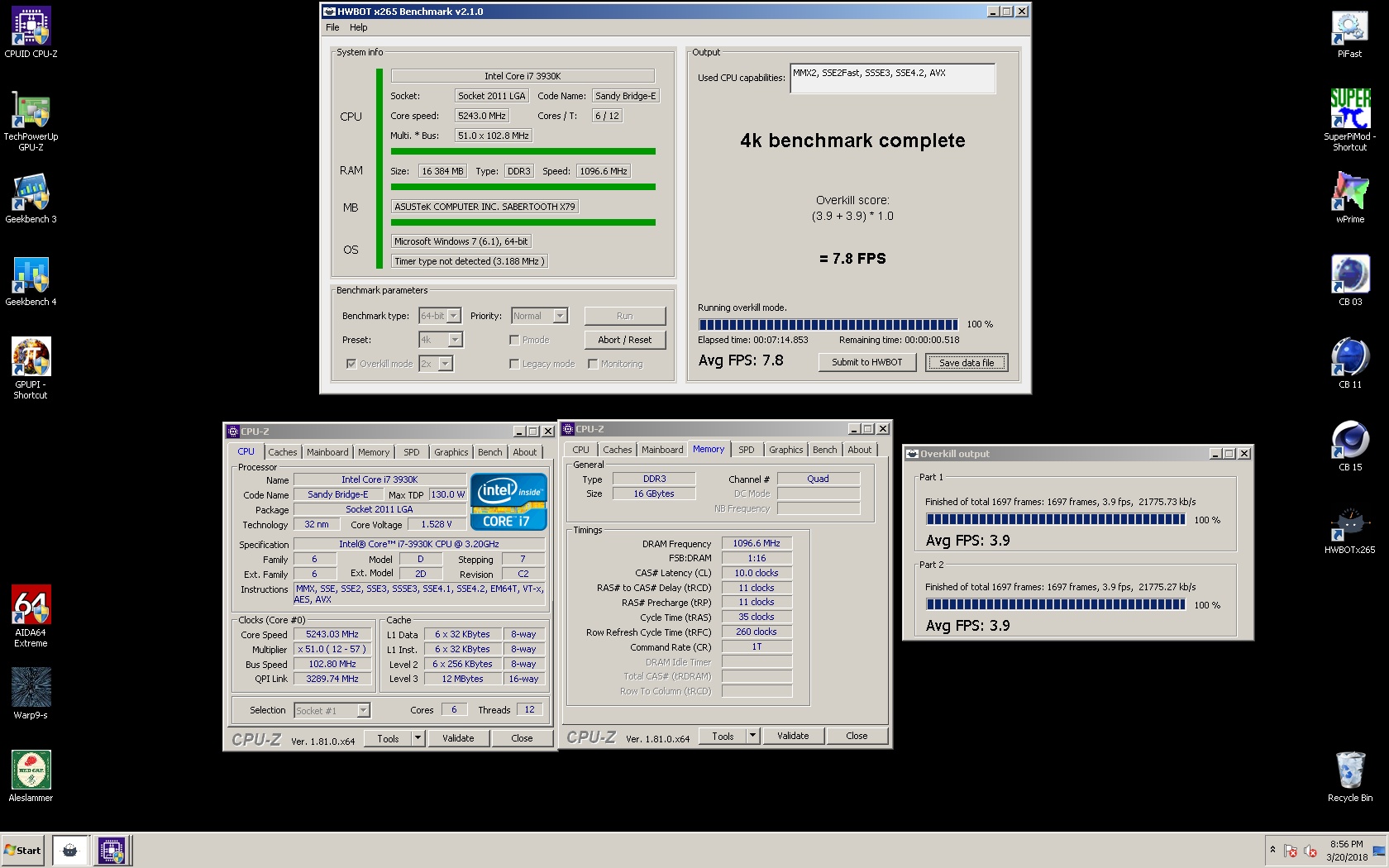The height and width of the screenshot is (868, 1389).
Task: Click the Intel Core i7 logo
Action: pyautogui.click(x=508, y=501)
